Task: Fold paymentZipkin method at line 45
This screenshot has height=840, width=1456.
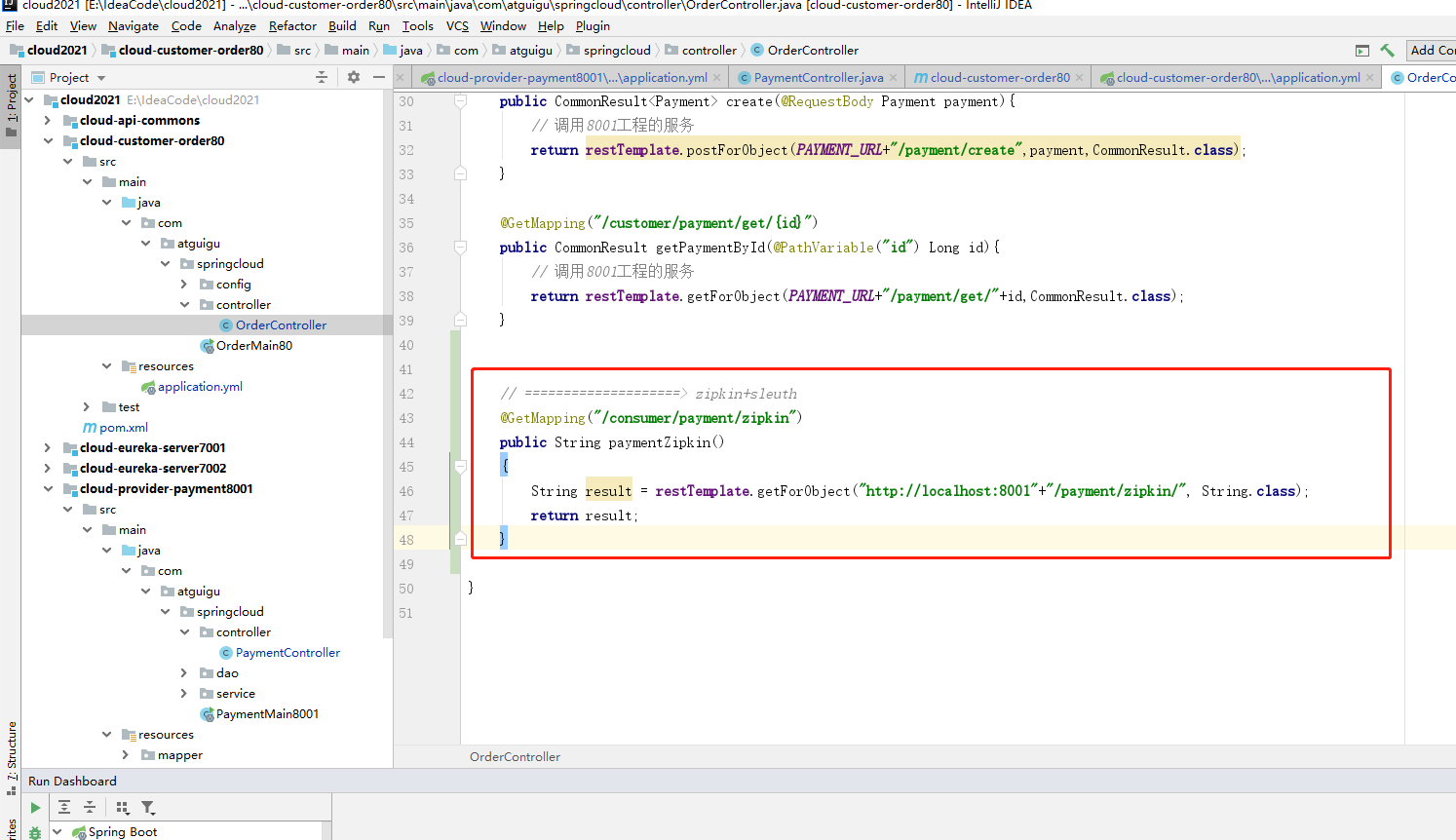Action: coord(460,467)
